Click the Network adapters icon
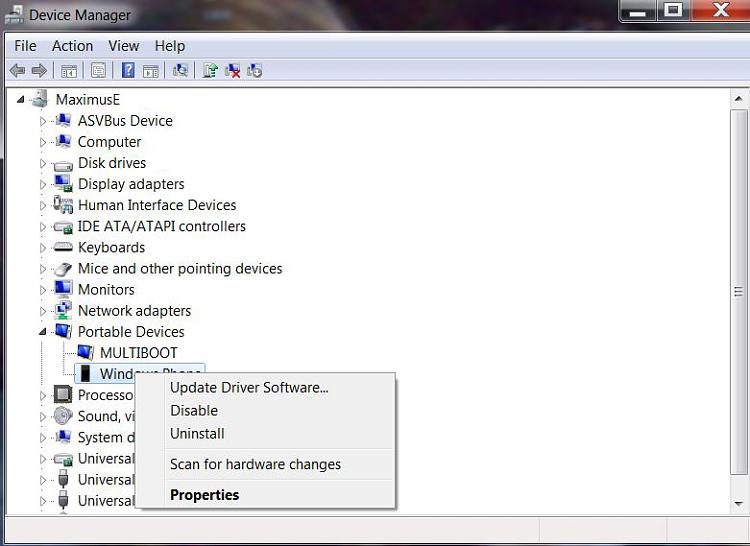Image resolution: width=750 pixels, height=546 pixels. (x=63, y=310)
